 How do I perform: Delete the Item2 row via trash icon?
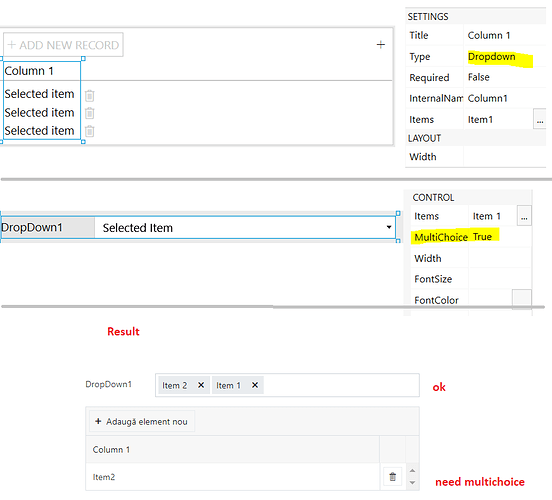coord(393,477)
